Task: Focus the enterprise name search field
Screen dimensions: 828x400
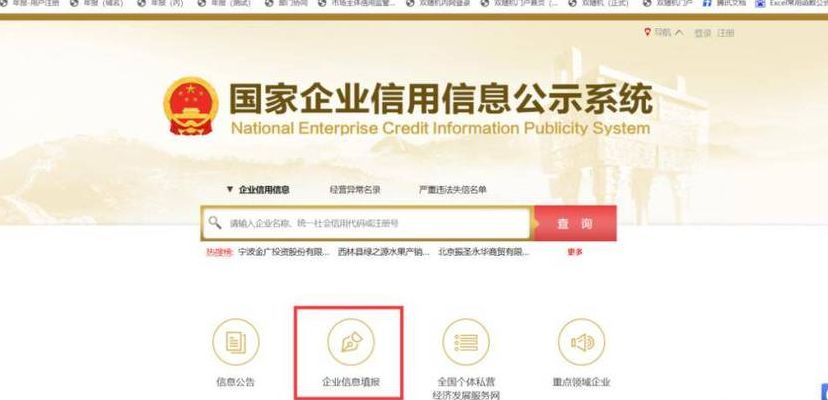Action: [366, 223]
